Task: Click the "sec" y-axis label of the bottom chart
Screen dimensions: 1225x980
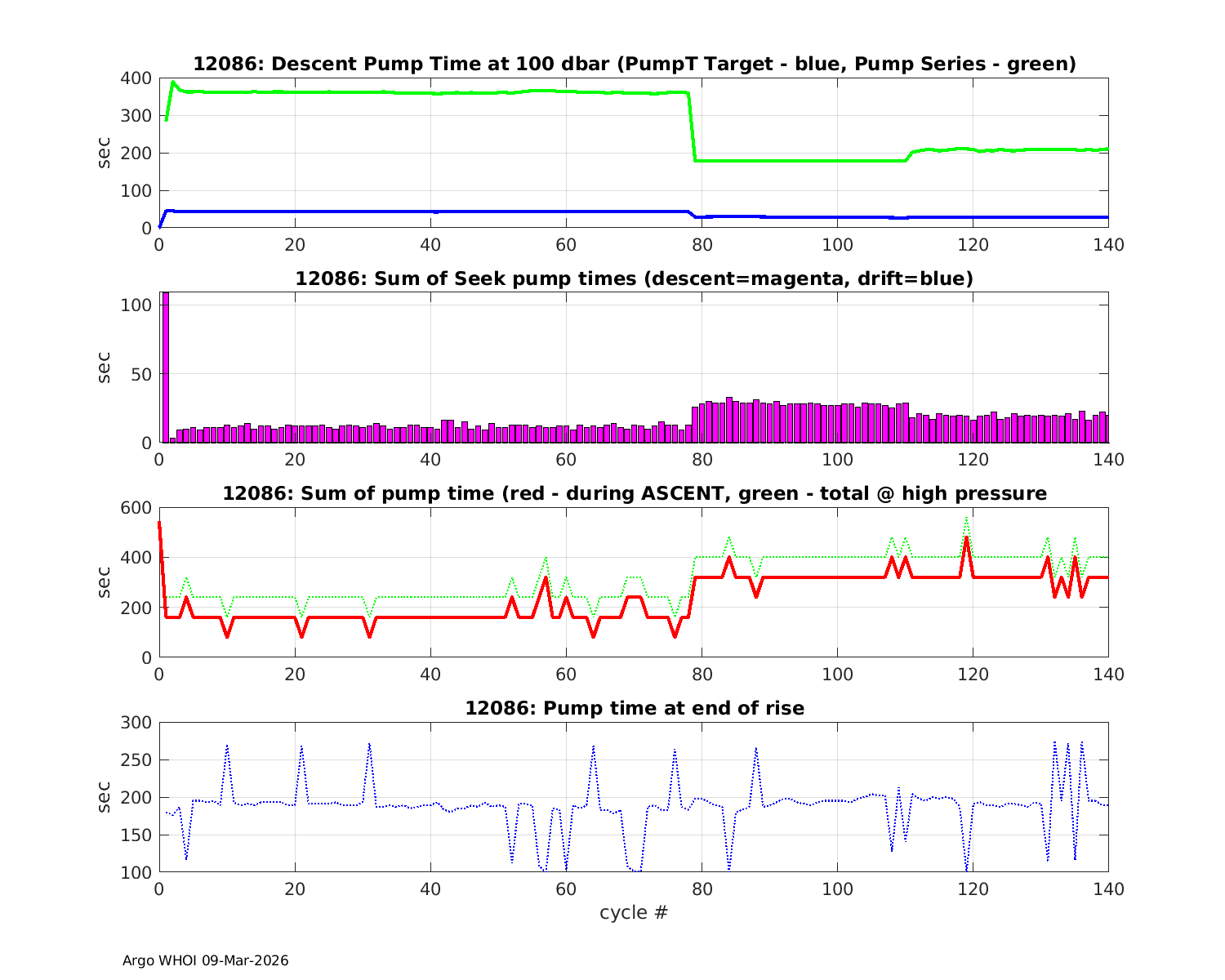Action: click(x=104, y=797)
